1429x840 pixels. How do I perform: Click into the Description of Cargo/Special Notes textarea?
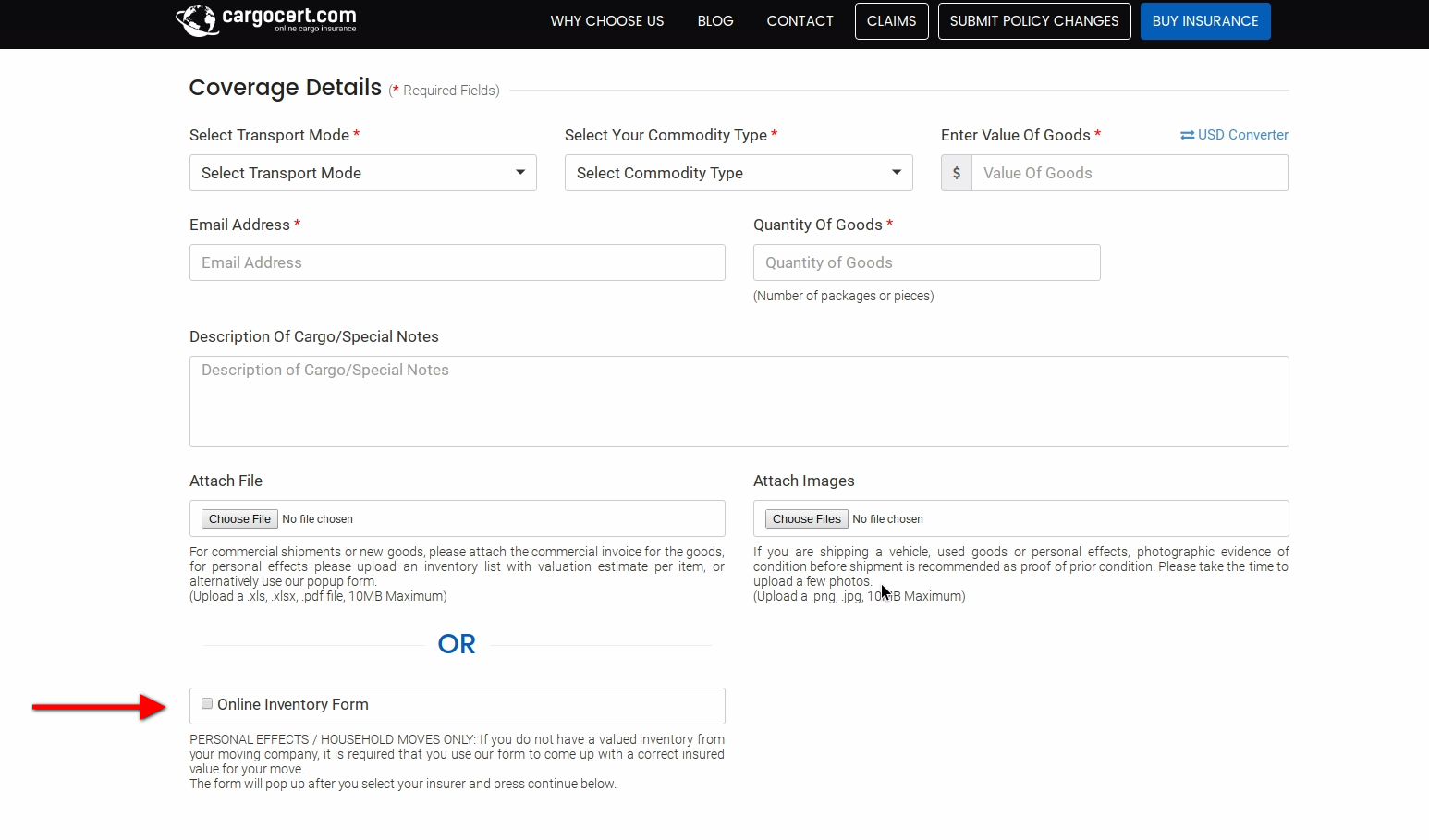[x=739, y=401]
